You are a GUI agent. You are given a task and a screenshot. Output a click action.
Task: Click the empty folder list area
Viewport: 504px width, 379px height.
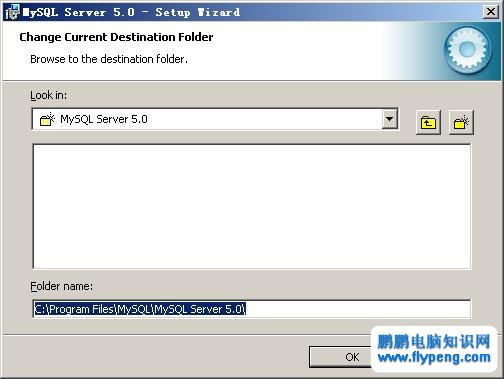[252, 206]
